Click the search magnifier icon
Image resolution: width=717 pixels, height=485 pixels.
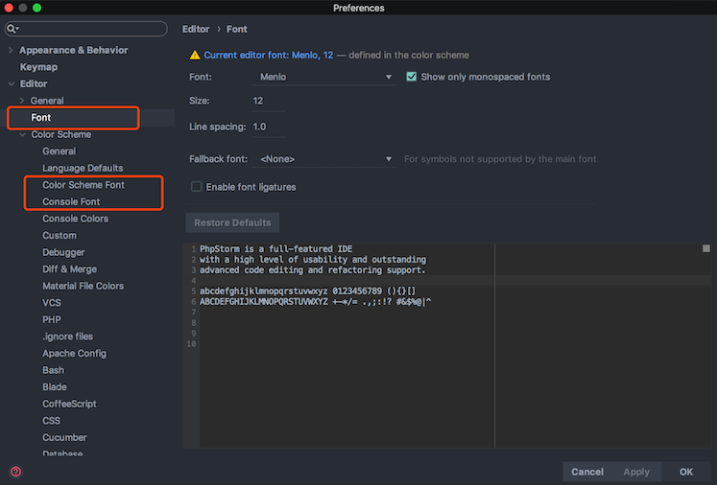pyautogui.click(x=11, y=29)
